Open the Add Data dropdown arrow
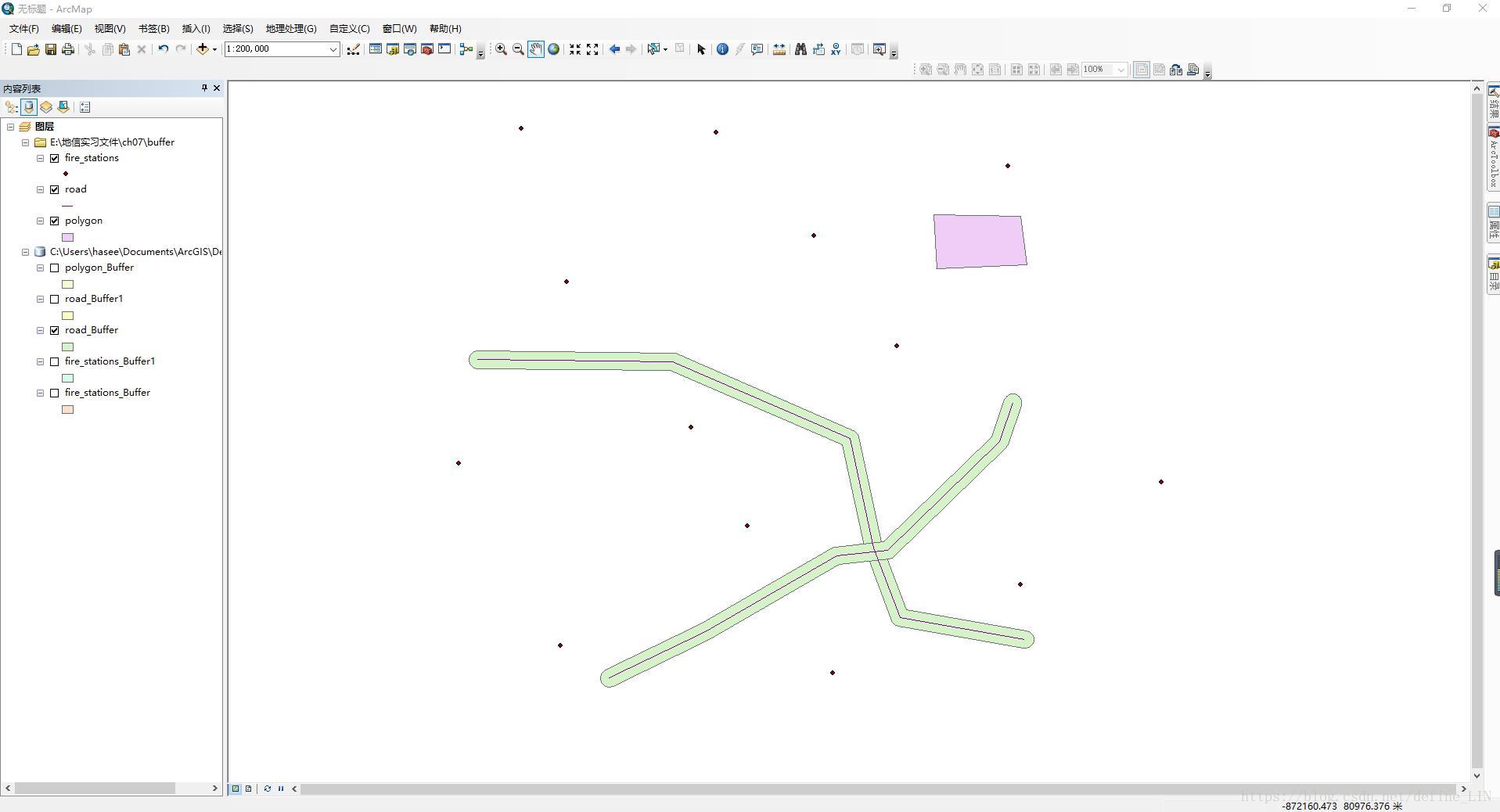This screenshot has width=1500, height=812. pyautogui.click(x=214, y=49)
